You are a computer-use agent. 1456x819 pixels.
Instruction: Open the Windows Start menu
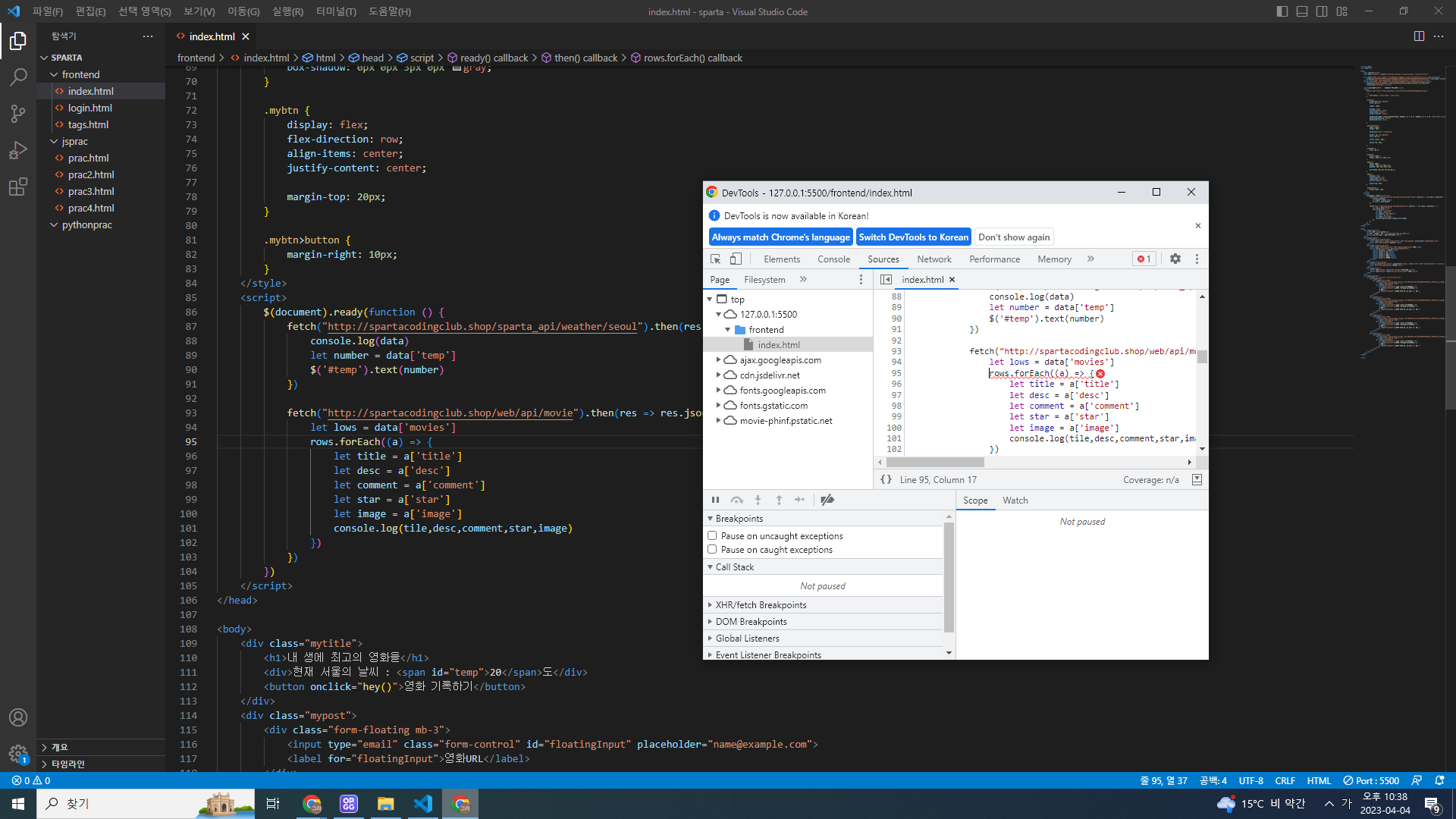[x=18, y=804]
